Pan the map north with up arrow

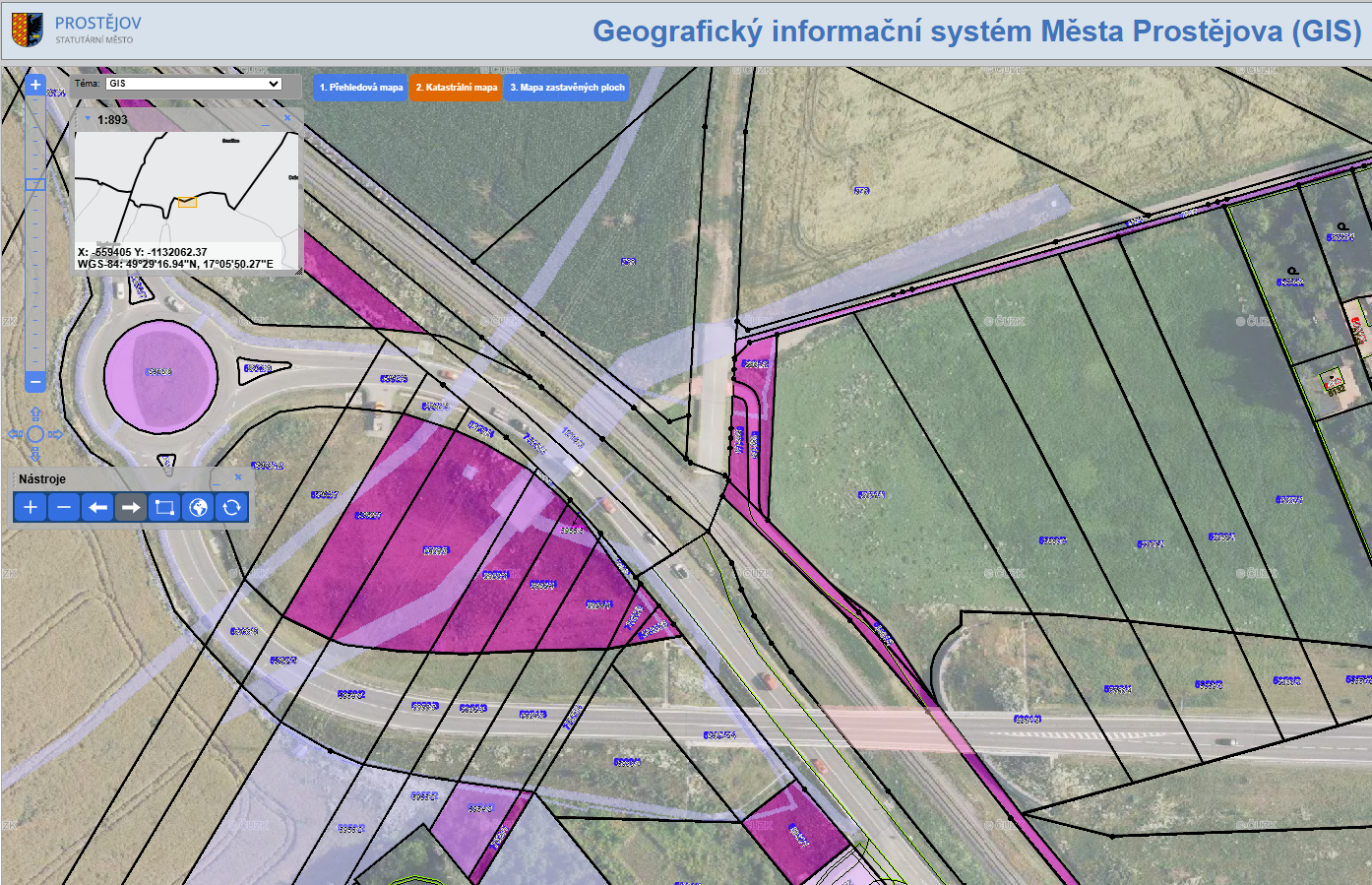point(35,414)
